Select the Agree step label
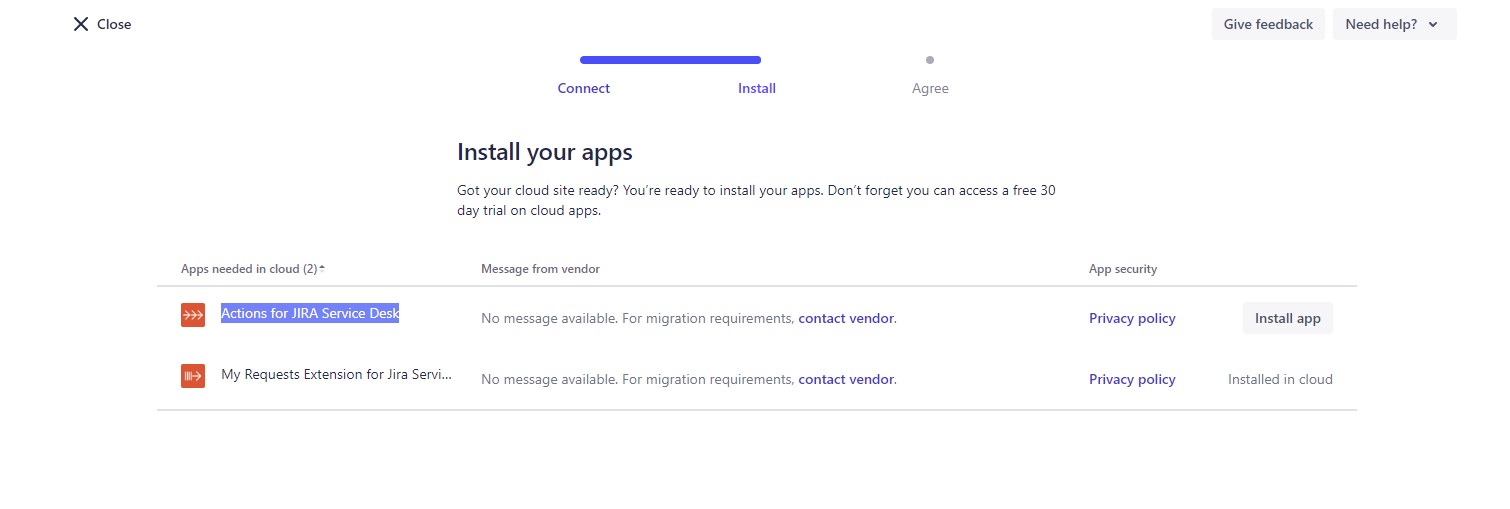This screenshot has height=509, width=1510. pyautogui.click(x=930, y=88)
